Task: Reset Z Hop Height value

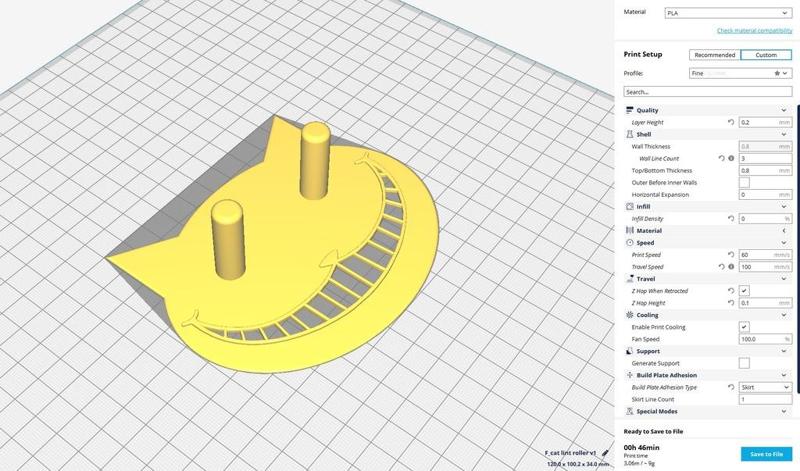Action: [731, 303]
